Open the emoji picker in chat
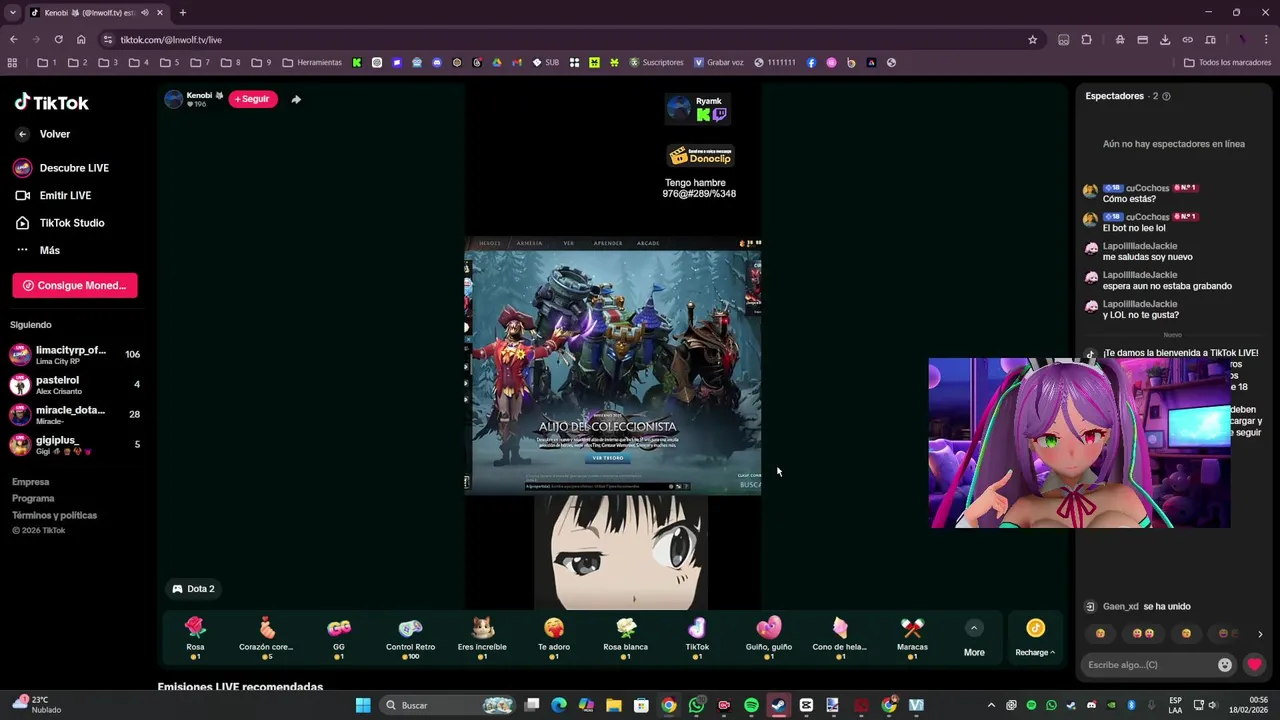This screenshot has height=720, width=1280. tap(1225, 665)
